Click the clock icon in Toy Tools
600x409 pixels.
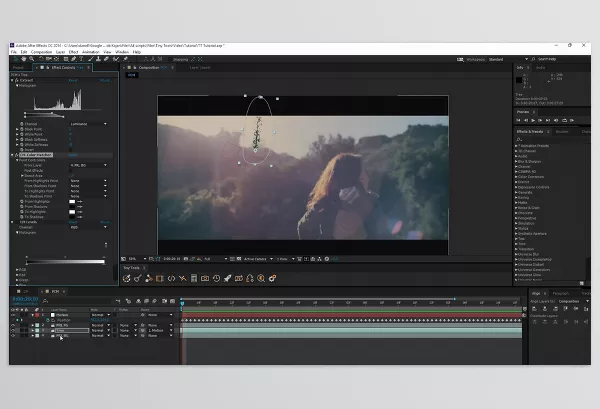pyautogui.click(x=216, y=278)
